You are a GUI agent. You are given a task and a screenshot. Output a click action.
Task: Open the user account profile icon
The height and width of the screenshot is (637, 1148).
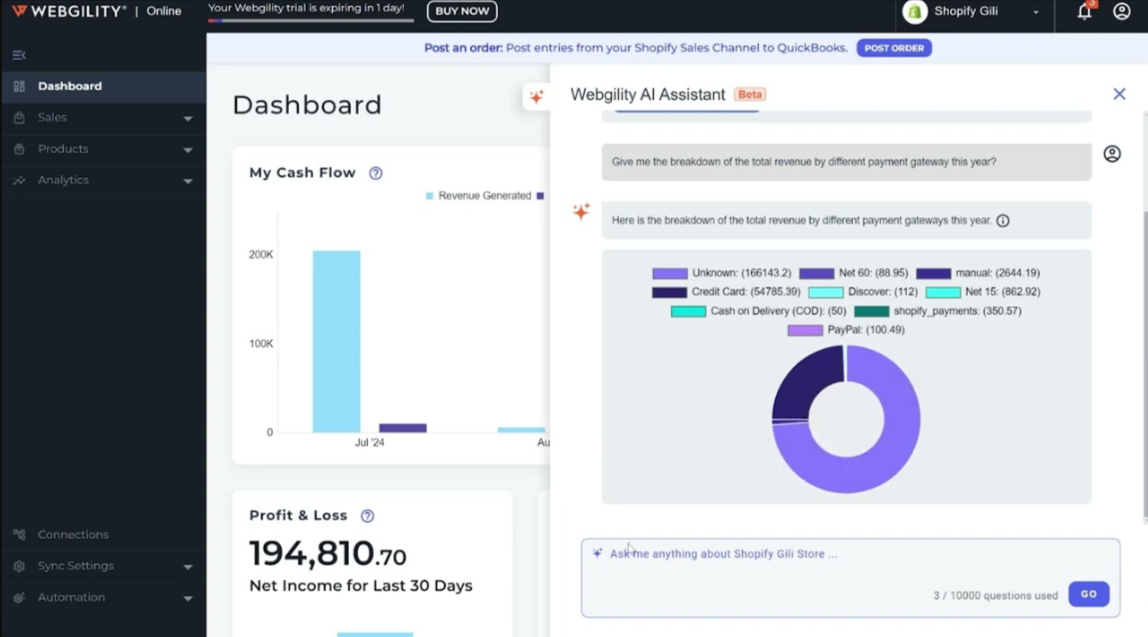tap(1122, 11)
